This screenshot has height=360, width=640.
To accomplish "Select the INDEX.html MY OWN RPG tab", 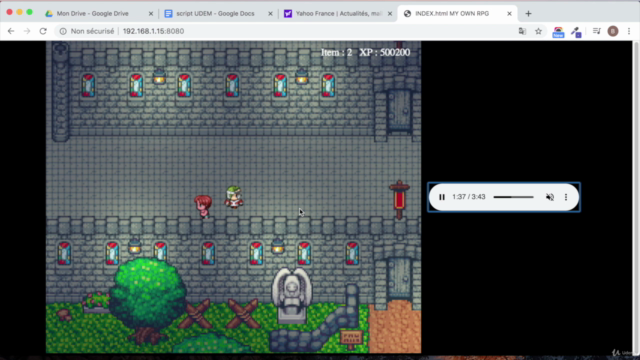I will pos(457,13).
